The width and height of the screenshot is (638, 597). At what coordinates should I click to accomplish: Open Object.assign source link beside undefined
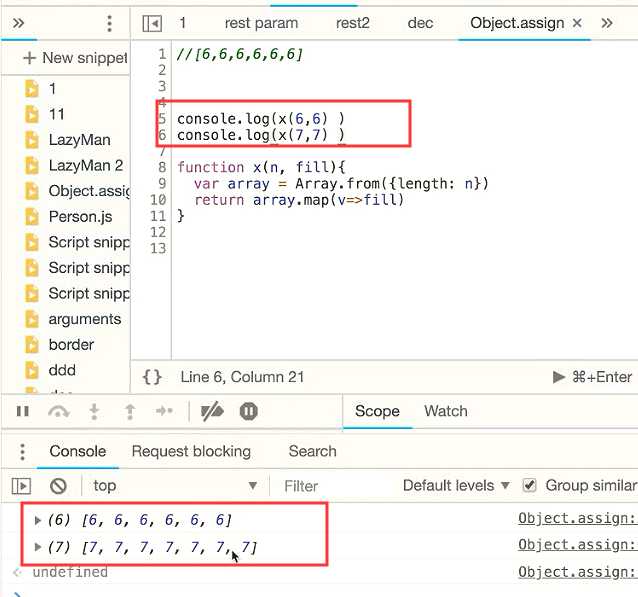[x=577, y=572]
